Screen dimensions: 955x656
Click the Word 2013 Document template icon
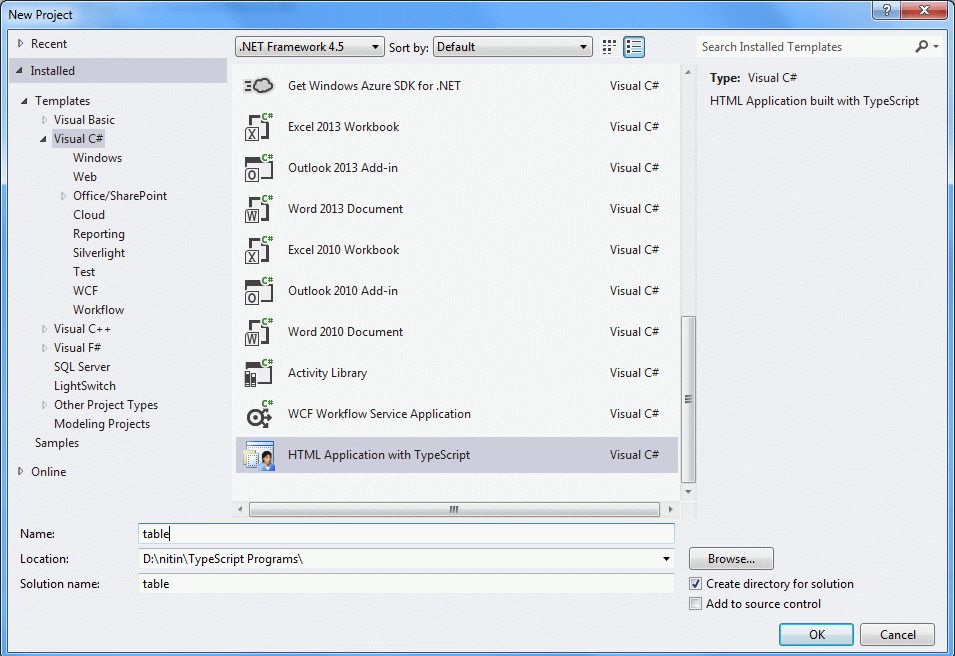point(259,209)
